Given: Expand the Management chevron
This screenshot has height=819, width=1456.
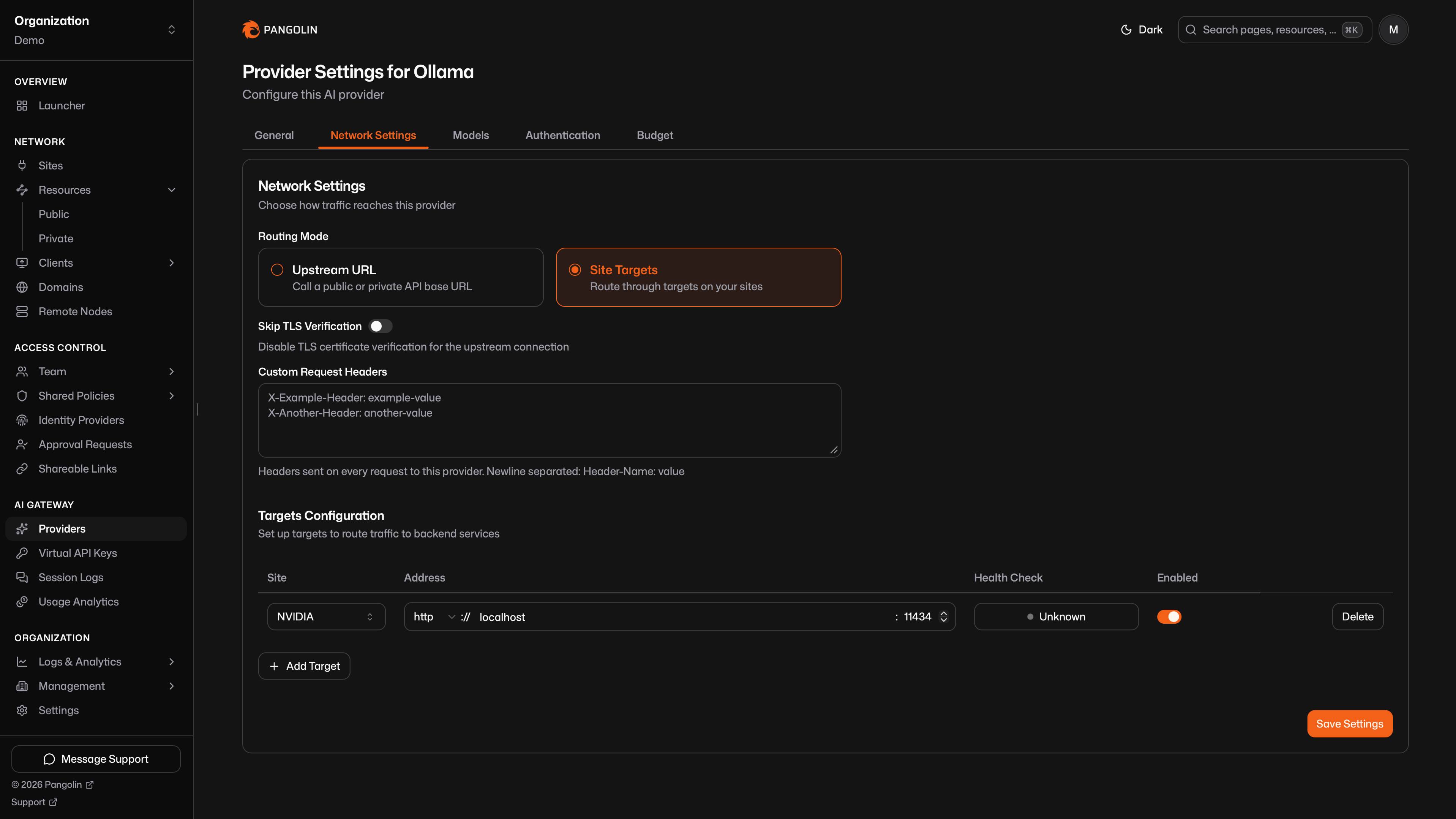Looking at the screenshot, I should (x=171, y=686).
